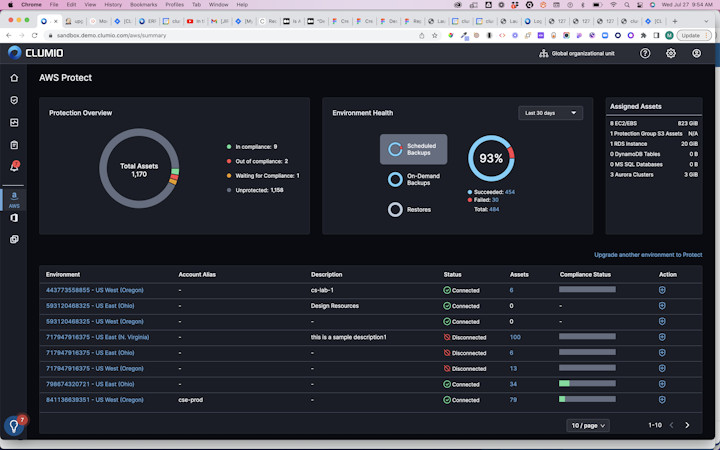Click action icon for 717947916375 Oregon row
The image size is (720, 450).
pos(662,368)
